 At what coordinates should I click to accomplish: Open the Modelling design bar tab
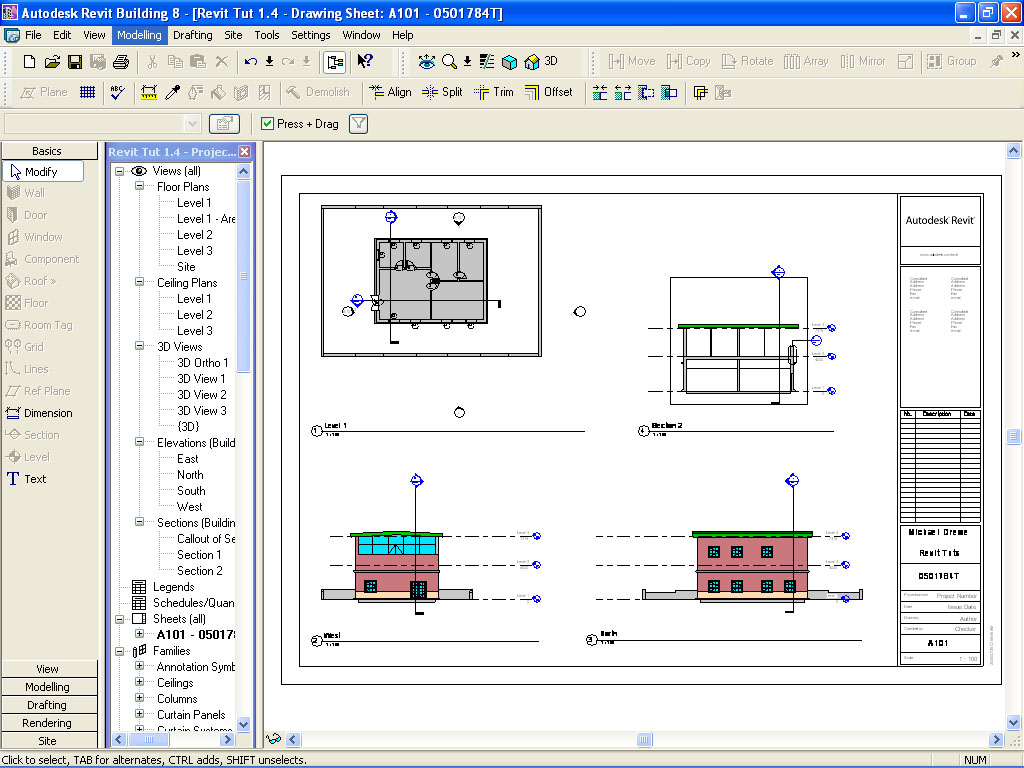pos(47,687)
